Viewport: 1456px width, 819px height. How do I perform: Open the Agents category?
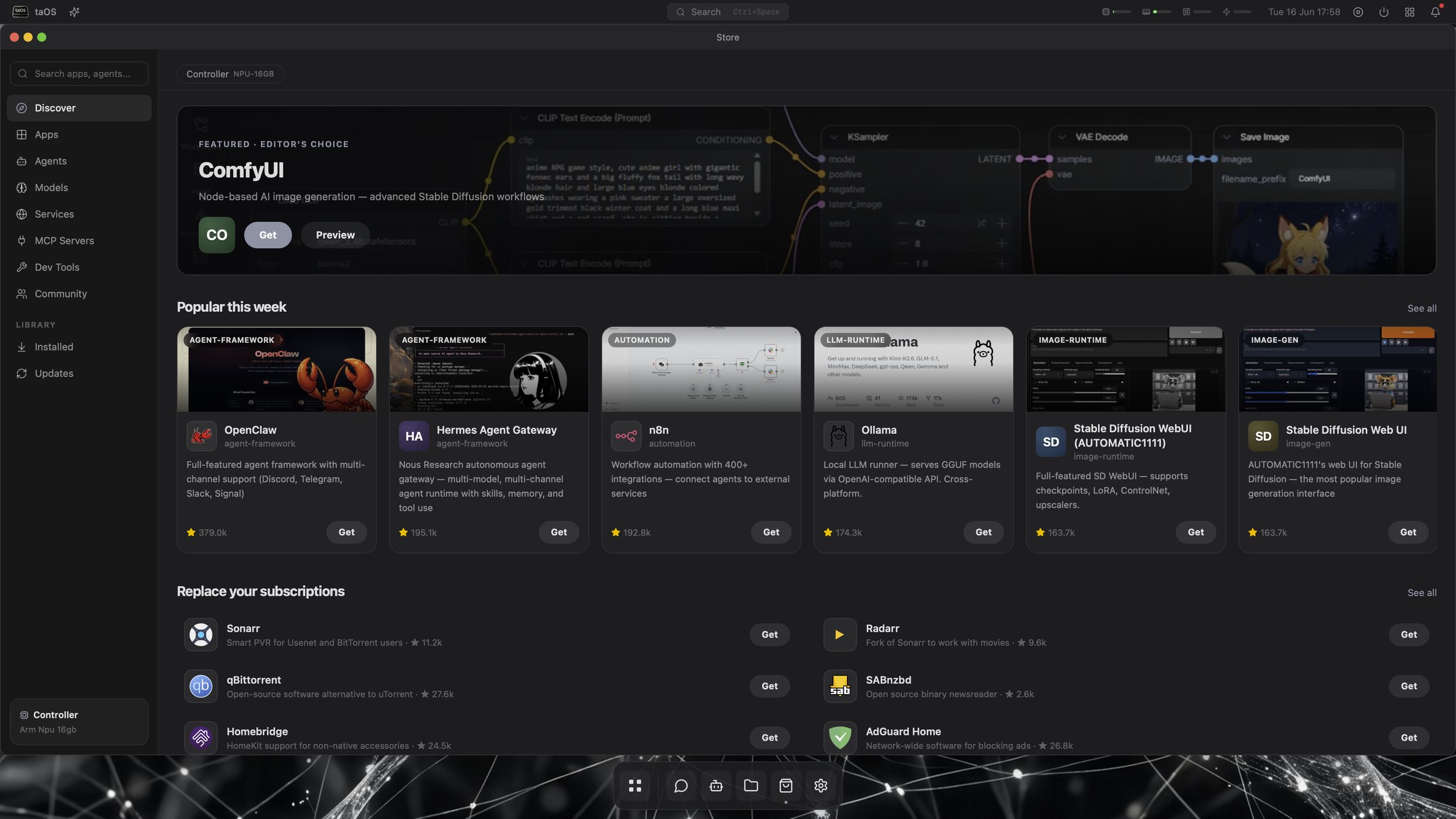point(79,161)
